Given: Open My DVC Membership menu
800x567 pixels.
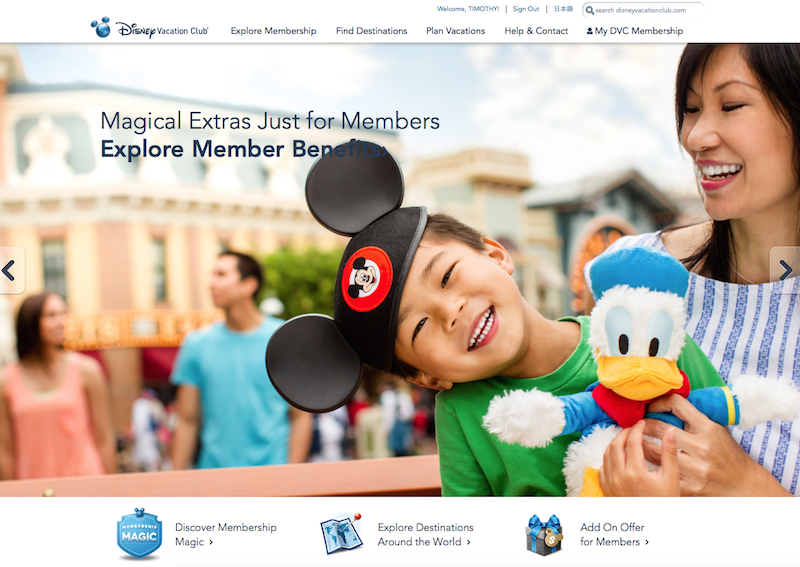Looking at the screenshot, I should pos(635,31).
